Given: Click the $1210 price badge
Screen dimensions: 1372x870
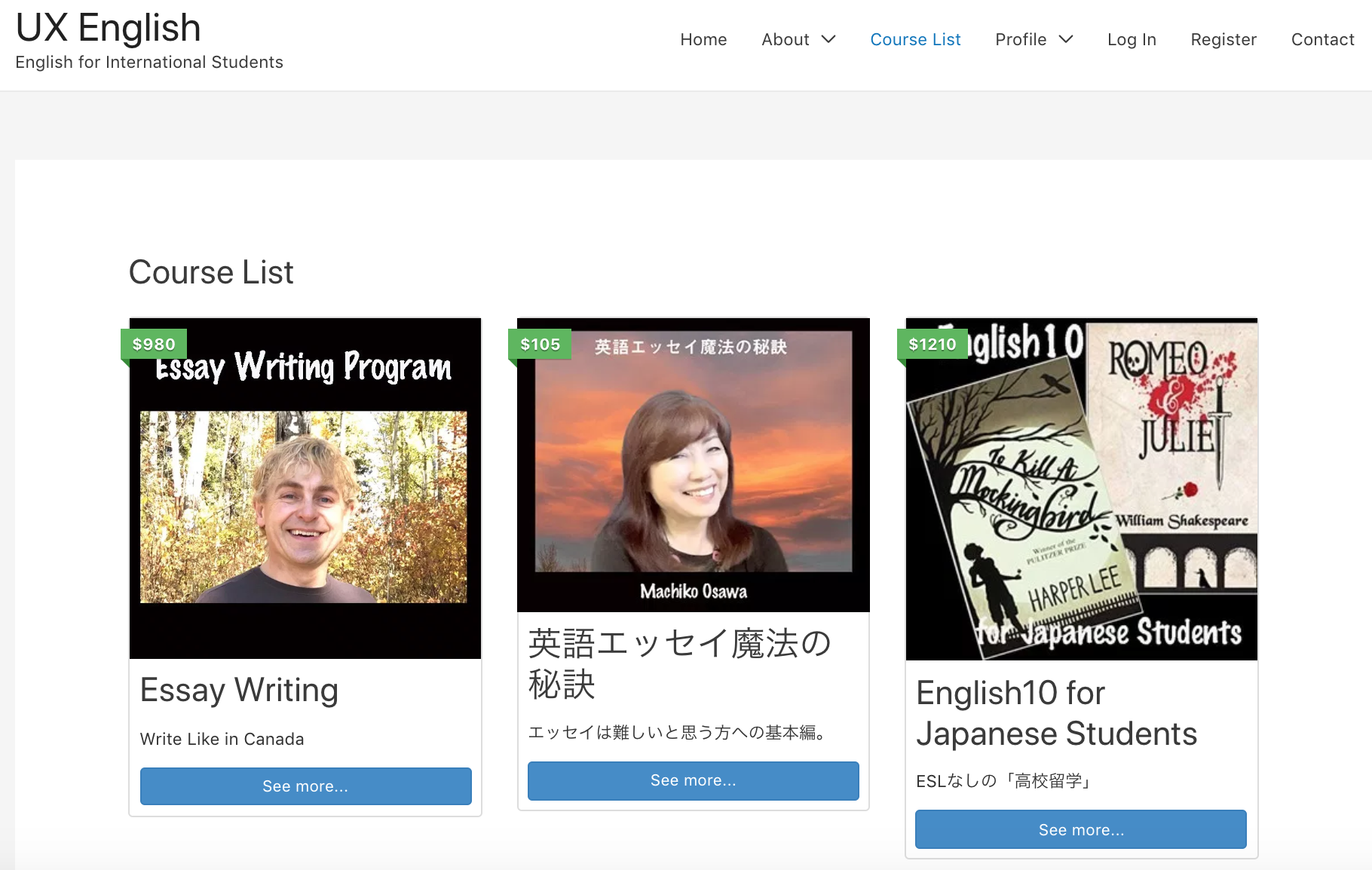Looking at the screenshot, I should (x=933, y=345).
